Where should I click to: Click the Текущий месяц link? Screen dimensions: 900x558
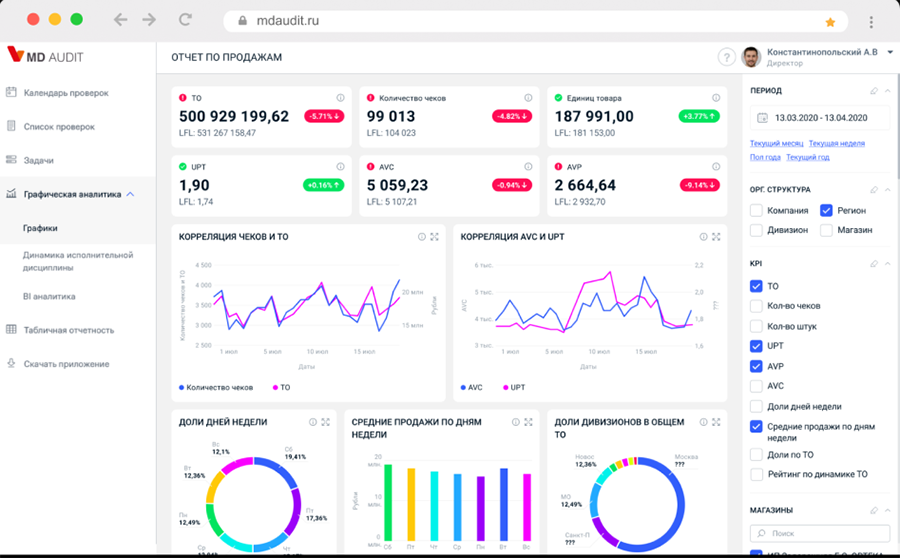[x=776, y=143]
